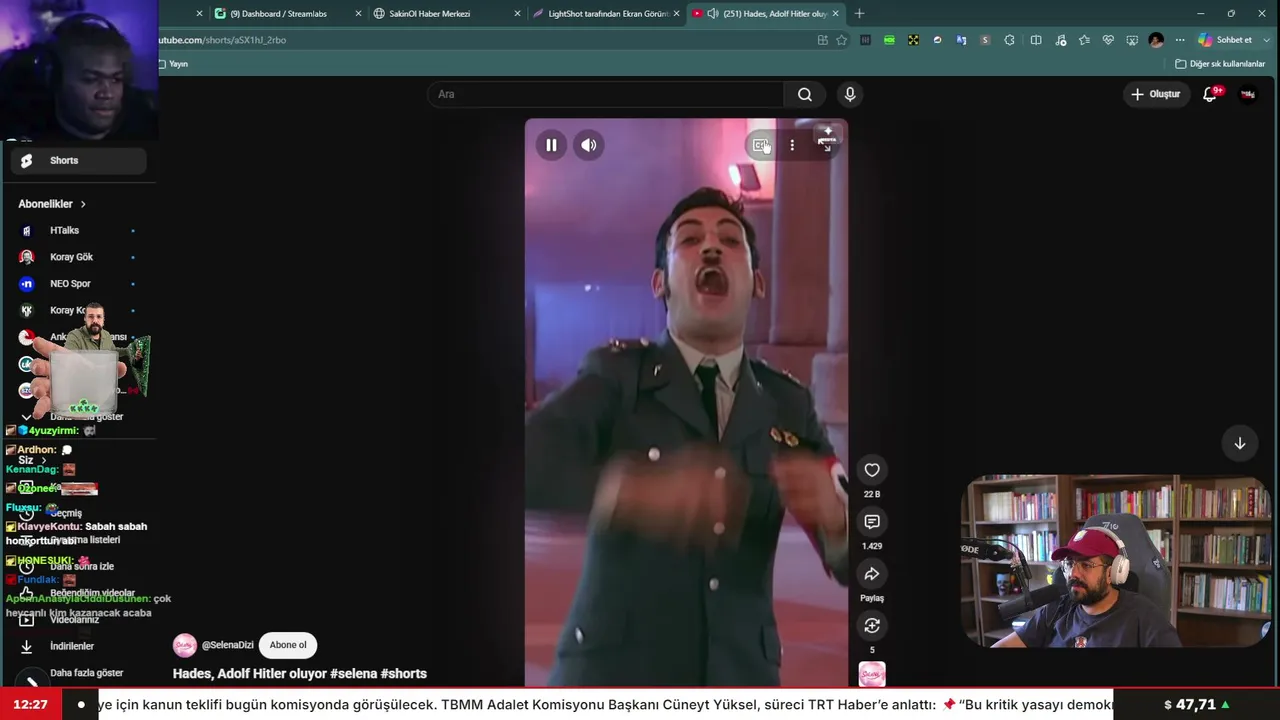The height and width of the screenshot is (720, 1280).
Task: Open browser Settings and more menu
Action: pos(1180,40)
